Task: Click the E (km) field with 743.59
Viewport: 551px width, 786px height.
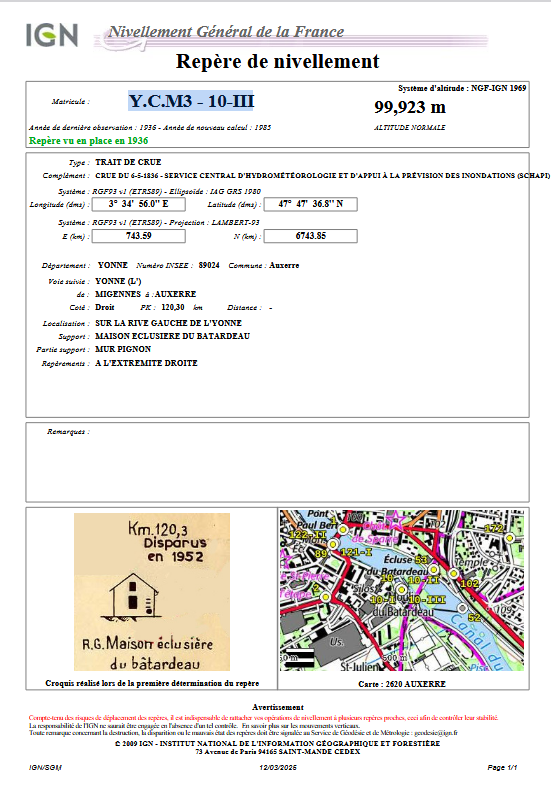Action: coord(139,236)
